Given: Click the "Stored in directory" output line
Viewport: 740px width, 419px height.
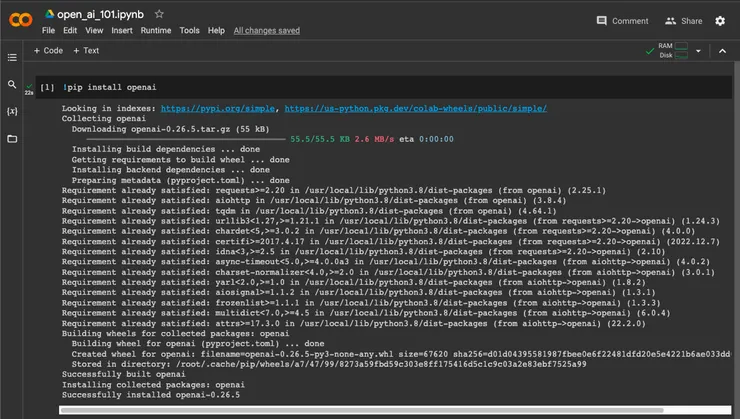Looking at the screenshot, I should tap(329, 364).
